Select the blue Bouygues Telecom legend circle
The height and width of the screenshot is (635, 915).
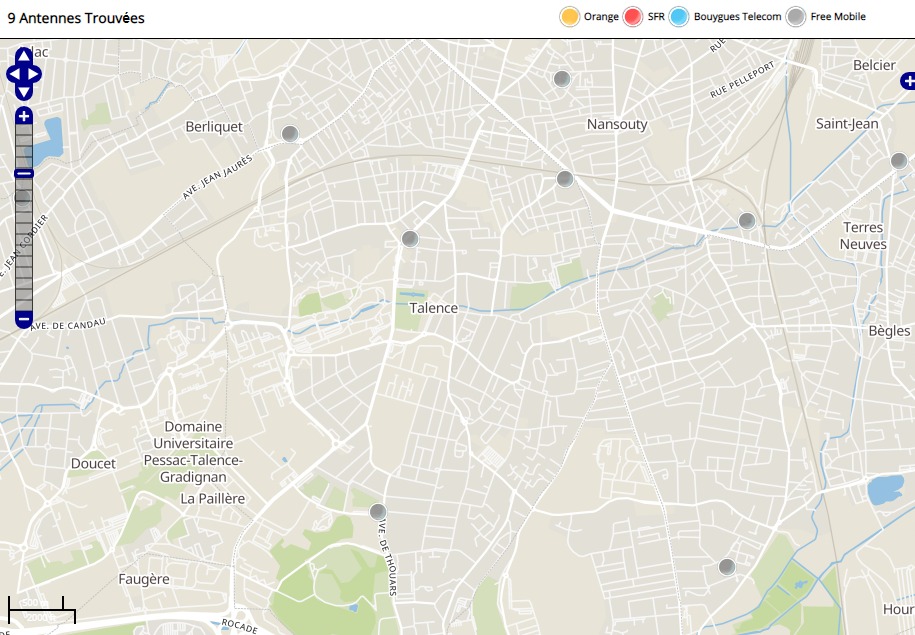click(680, 17)
